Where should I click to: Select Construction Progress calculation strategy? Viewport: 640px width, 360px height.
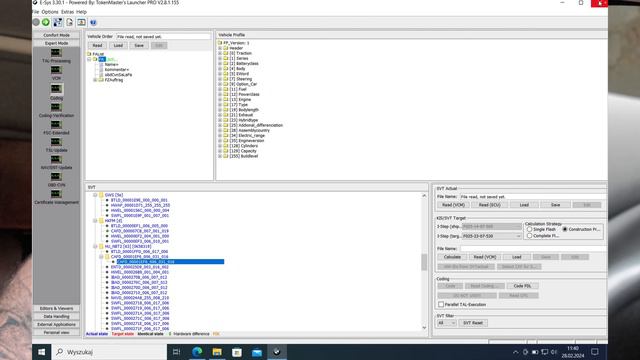(x=565, y=229)
